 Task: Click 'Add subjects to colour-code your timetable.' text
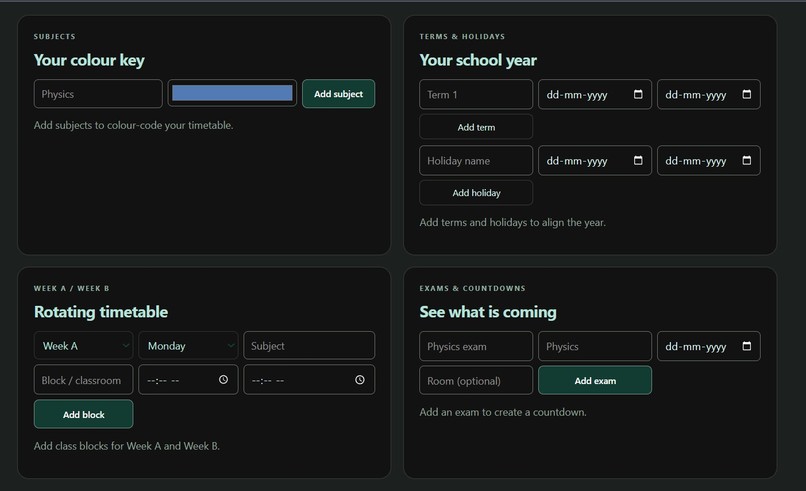[133, 125]
